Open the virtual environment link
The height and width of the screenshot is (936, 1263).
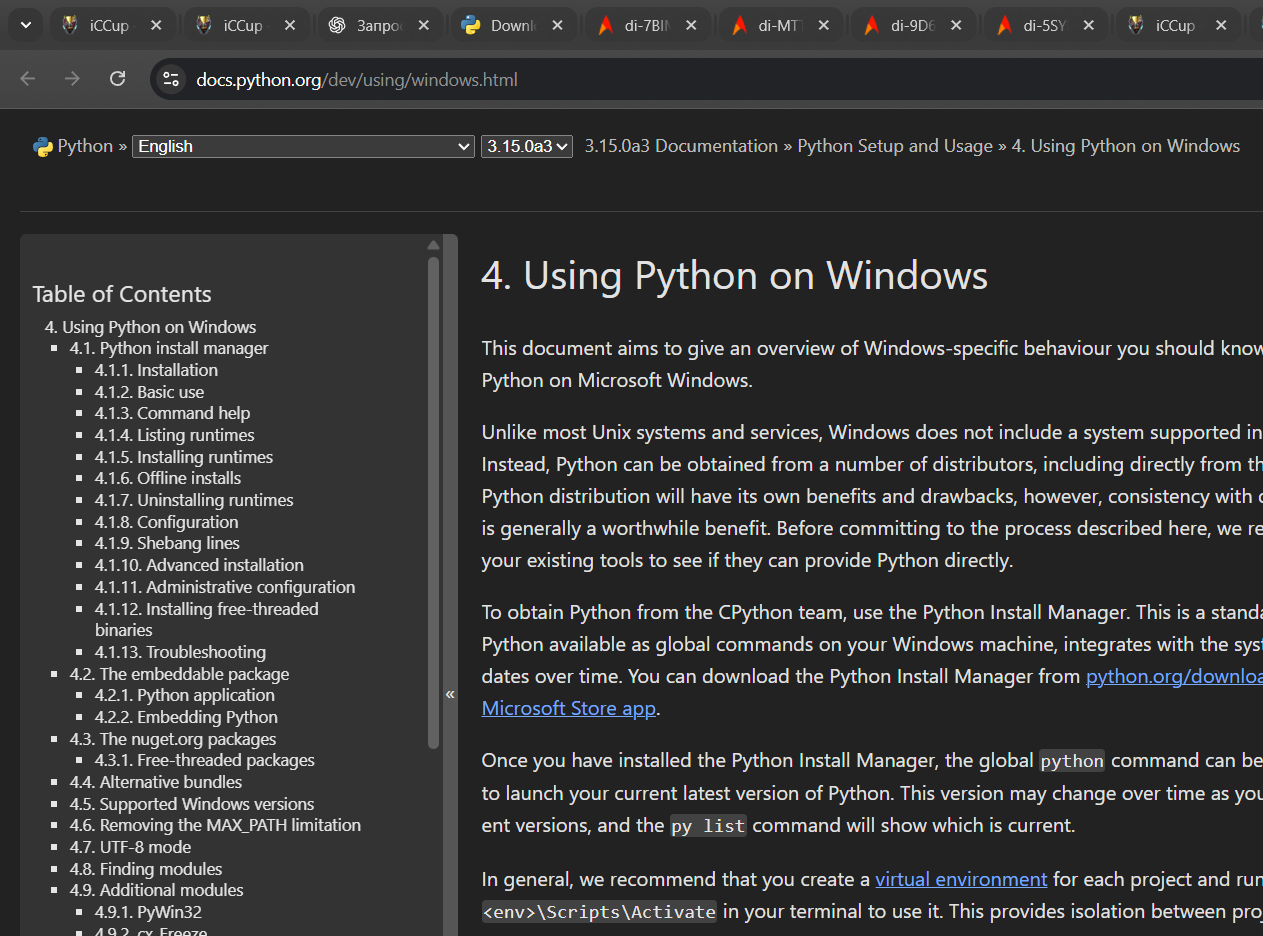click(960, 879)
